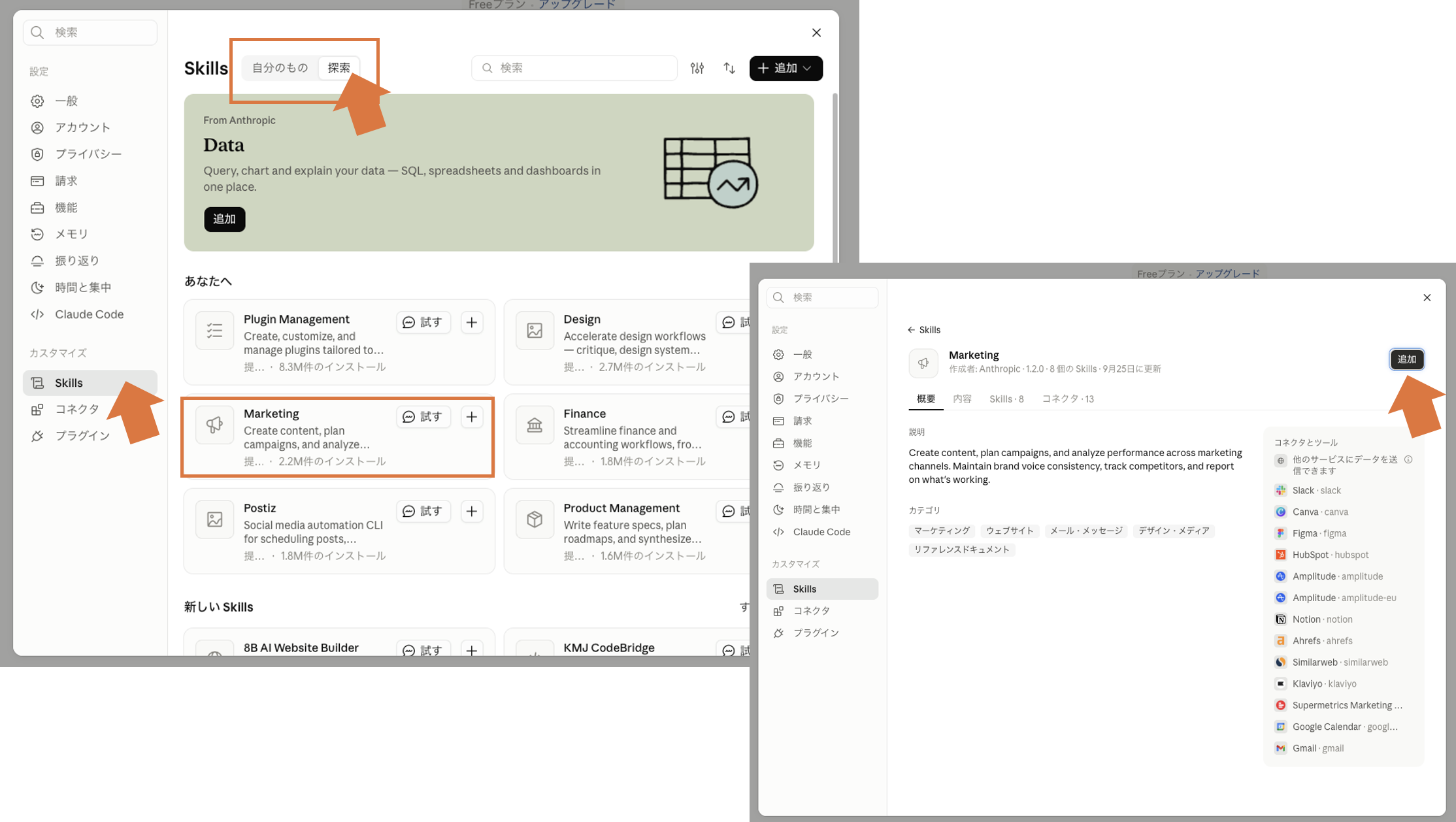The width and height of the screenshot is (1456, 822).
Task: Click 追加 button on Marketing detail page
Action: pyautogui.click(x=1406, y=359)
